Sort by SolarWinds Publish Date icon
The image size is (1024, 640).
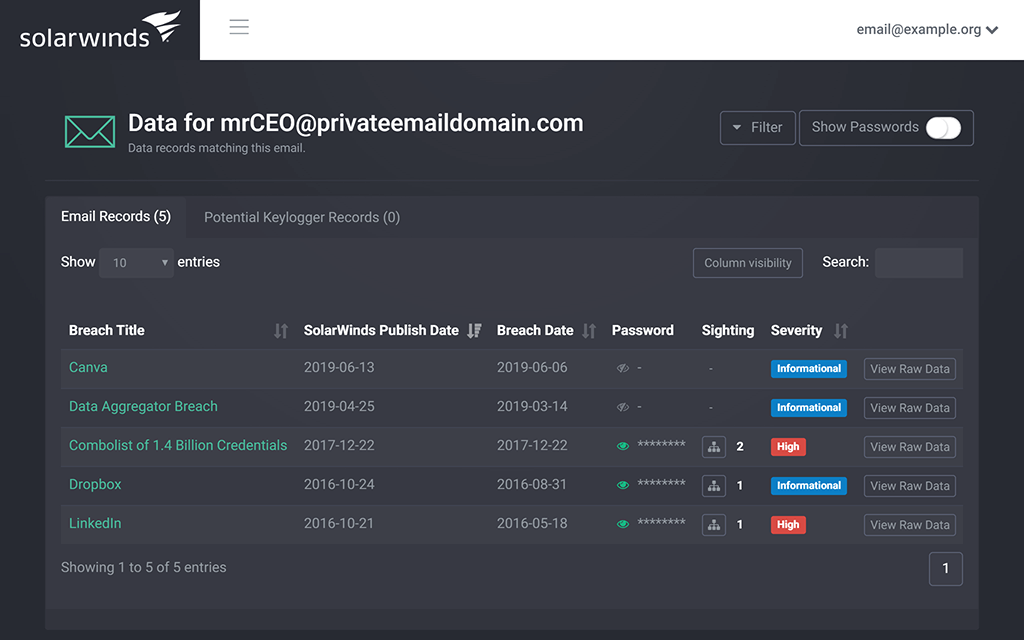coord(474,331)
